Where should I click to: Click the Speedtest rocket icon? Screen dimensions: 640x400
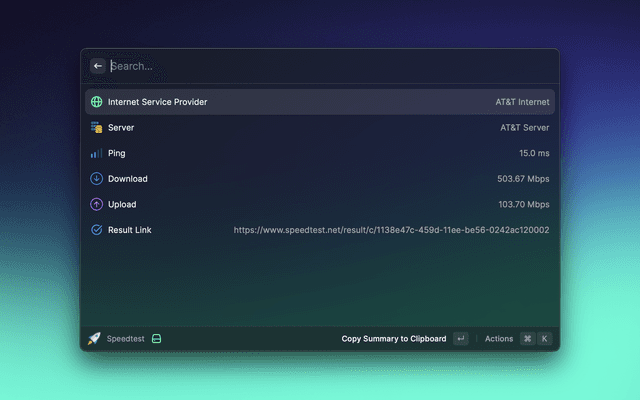point(94,338)
